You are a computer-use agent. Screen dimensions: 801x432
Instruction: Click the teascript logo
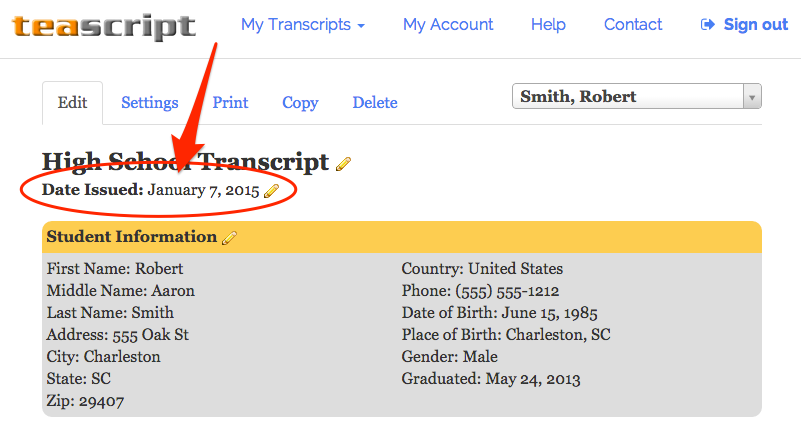point(104,27)
